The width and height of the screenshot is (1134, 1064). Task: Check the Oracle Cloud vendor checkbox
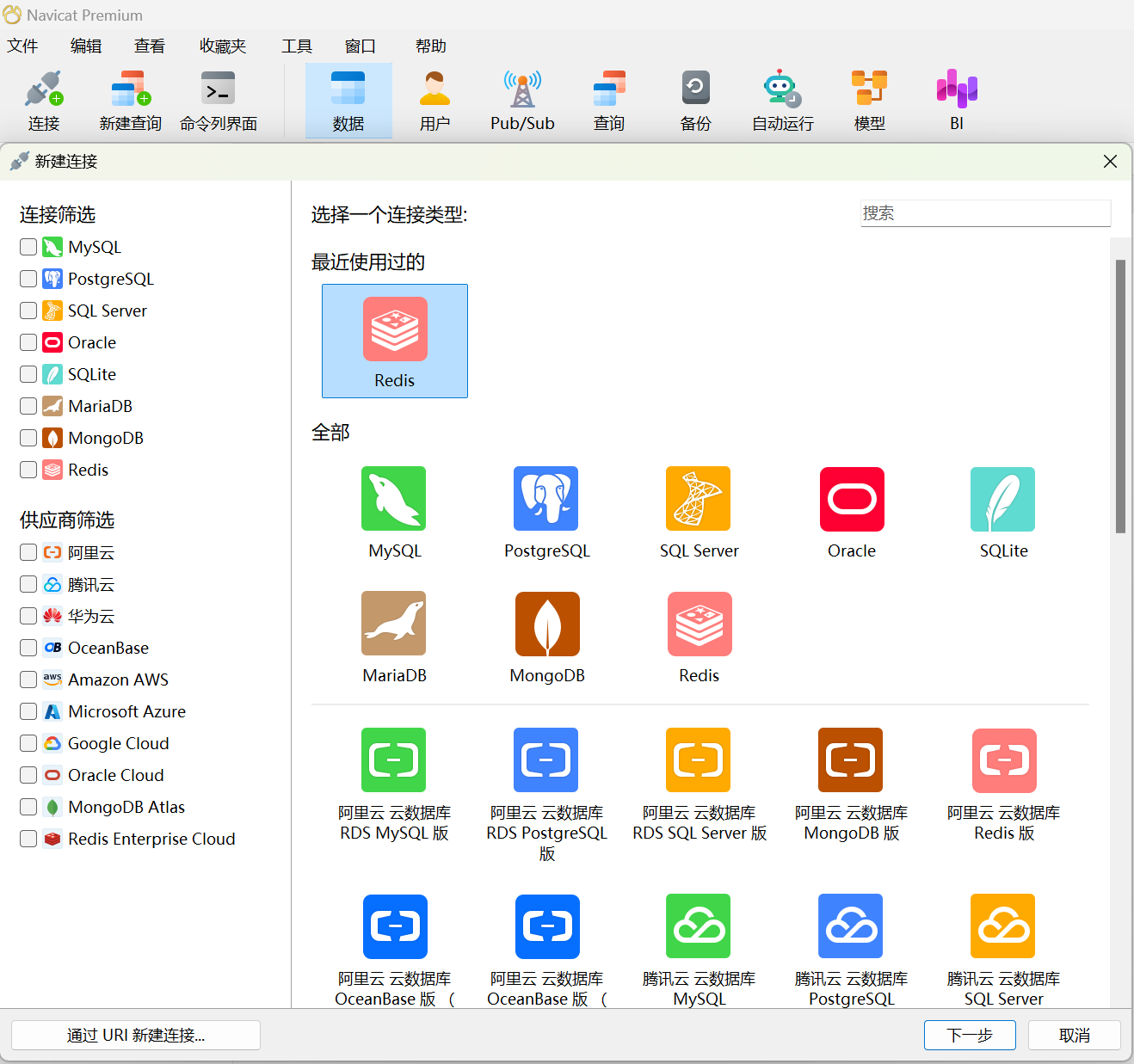[x=28, y=775]
